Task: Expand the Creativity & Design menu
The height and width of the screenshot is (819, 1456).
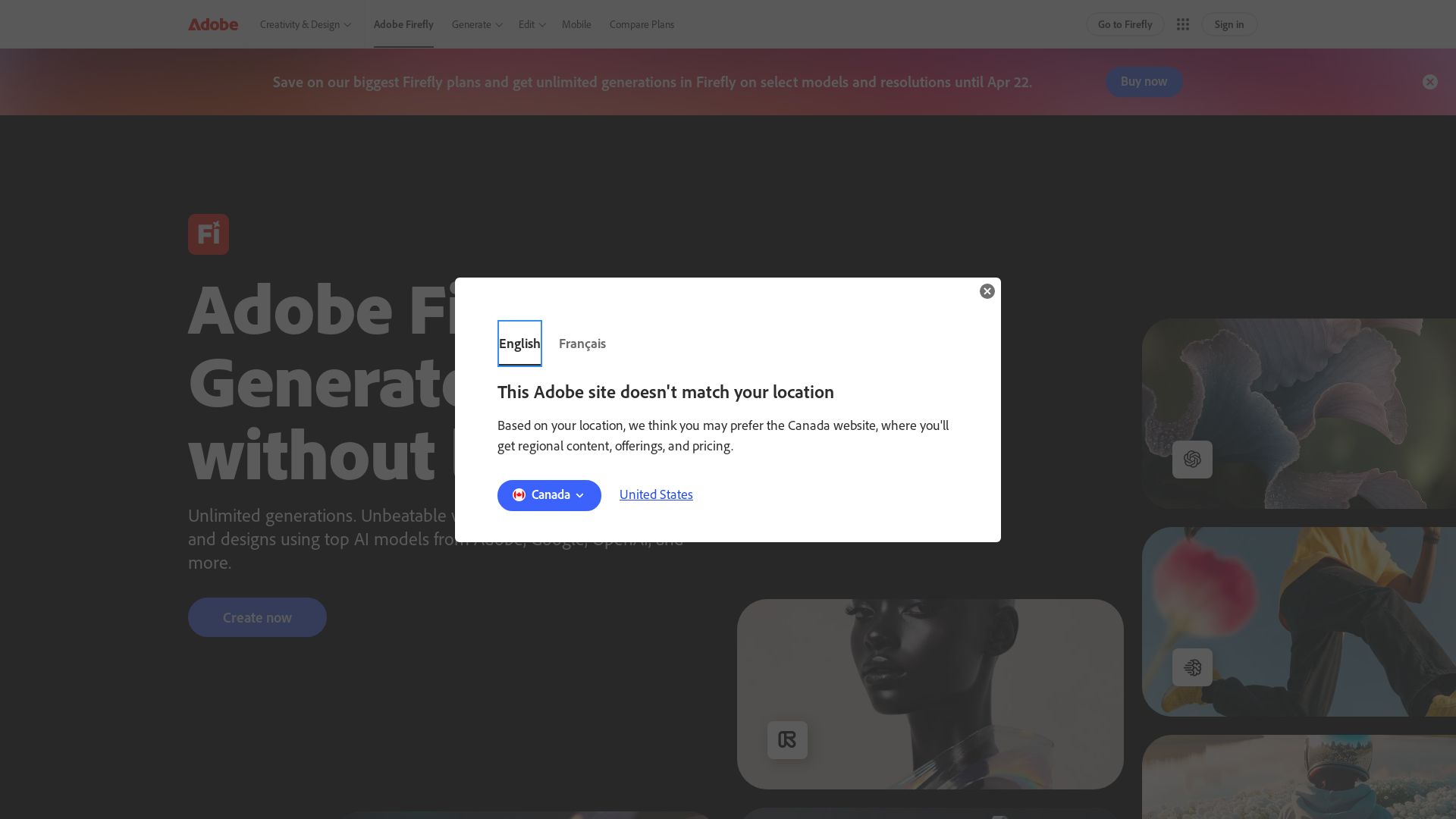Action: (305, 24)
